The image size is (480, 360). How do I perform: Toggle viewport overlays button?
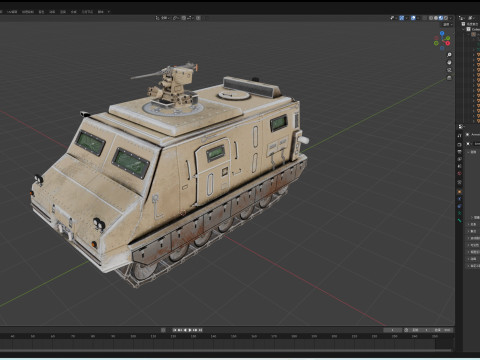tap(413, 18)
